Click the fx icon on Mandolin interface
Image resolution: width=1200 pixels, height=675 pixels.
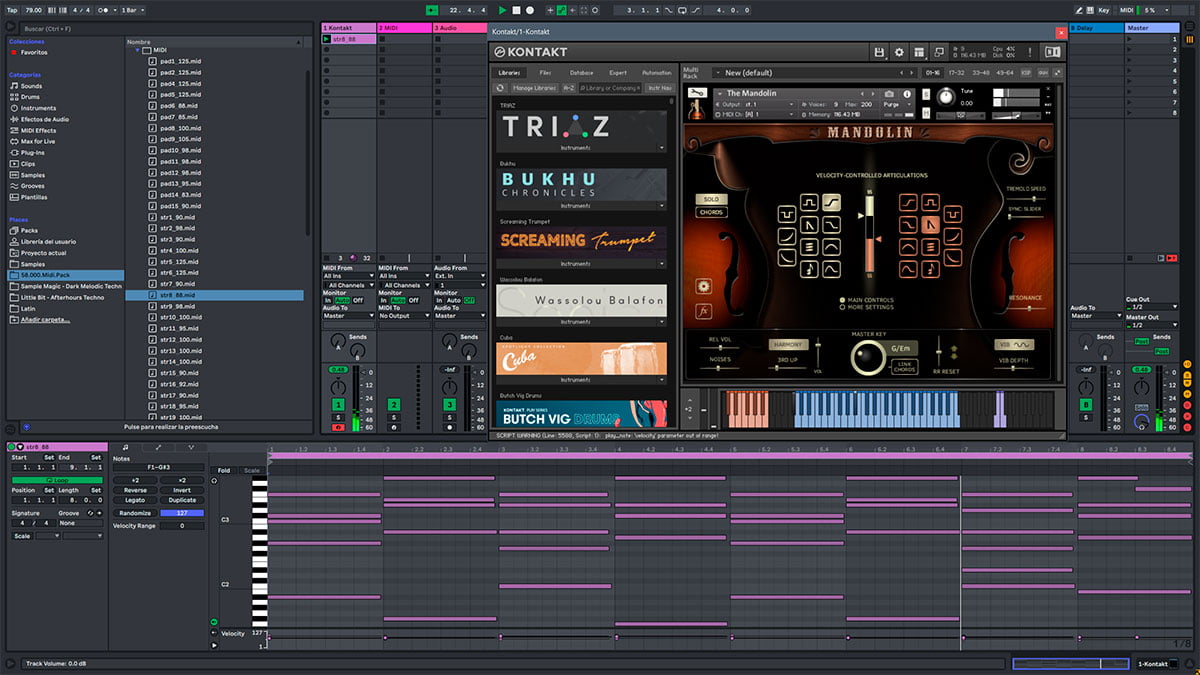704,311
